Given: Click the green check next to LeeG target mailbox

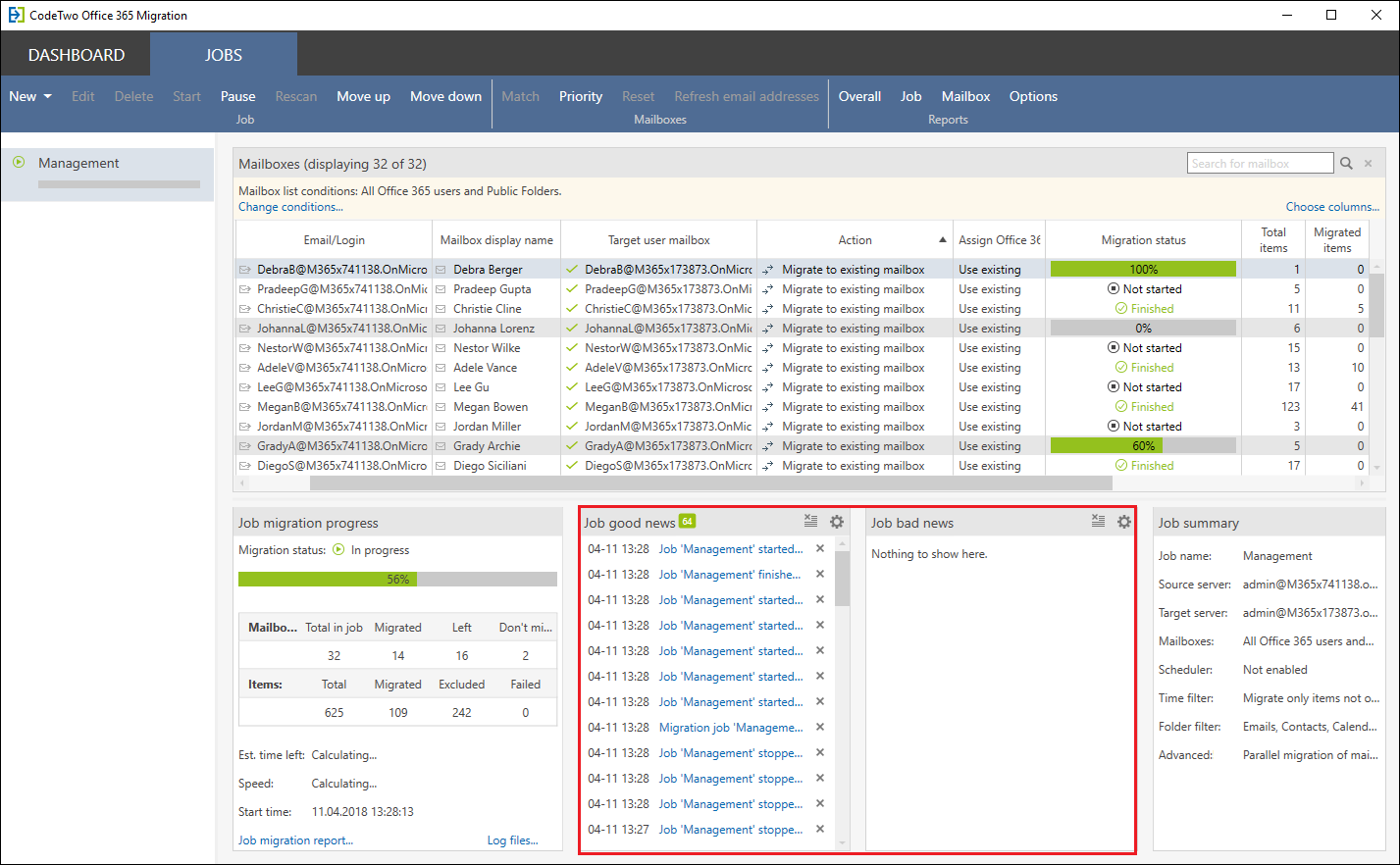Looking at the screenshot, I should tap(572, 386).
